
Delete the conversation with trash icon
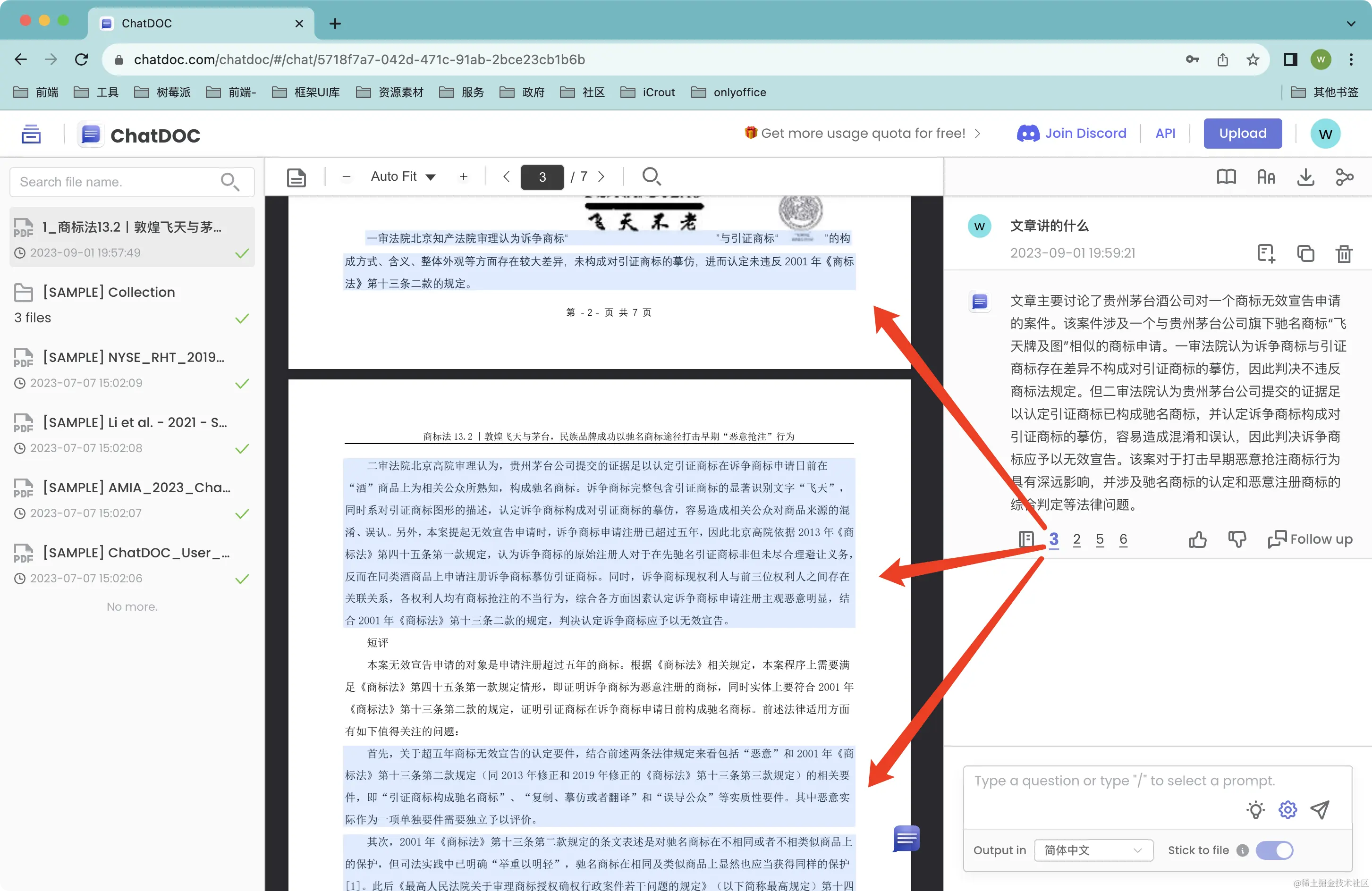(x=1344, y=253)
